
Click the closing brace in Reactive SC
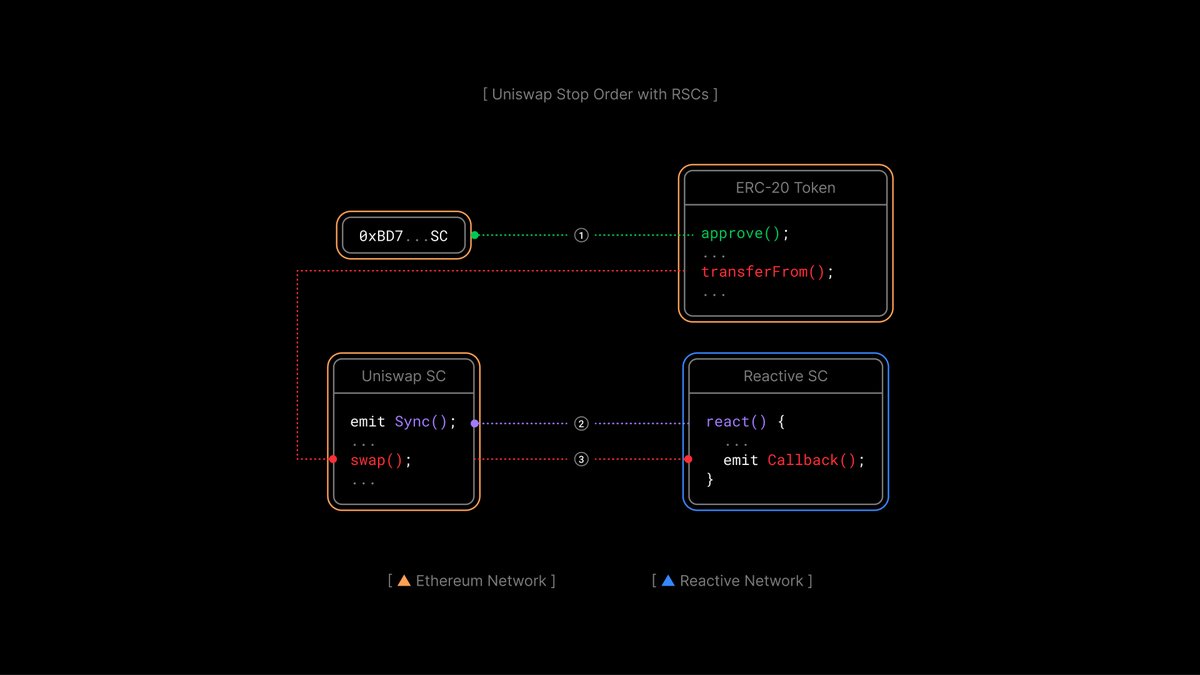tap(710, 479)
